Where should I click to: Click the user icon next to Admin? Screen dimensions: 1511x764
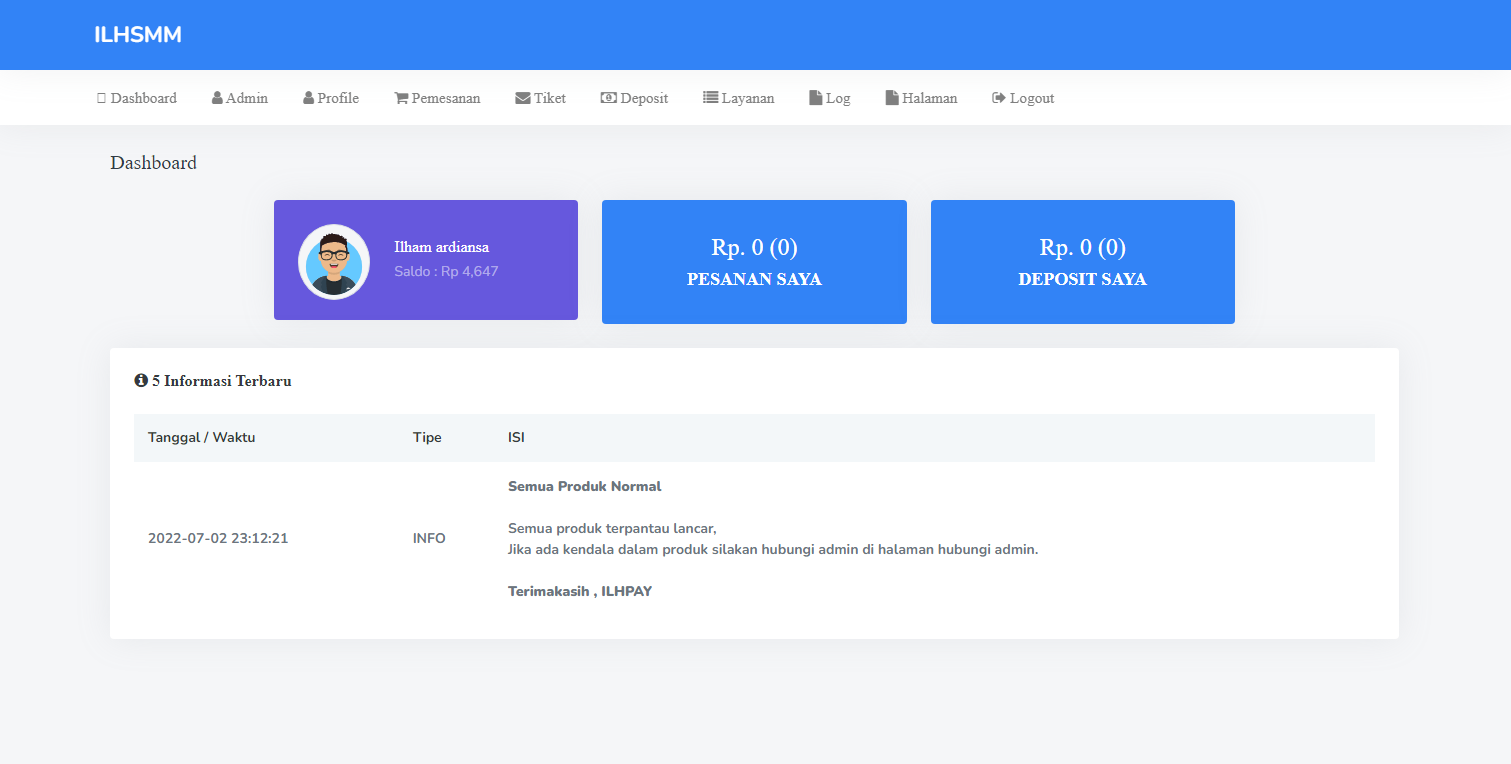click(x=216, y=97)
